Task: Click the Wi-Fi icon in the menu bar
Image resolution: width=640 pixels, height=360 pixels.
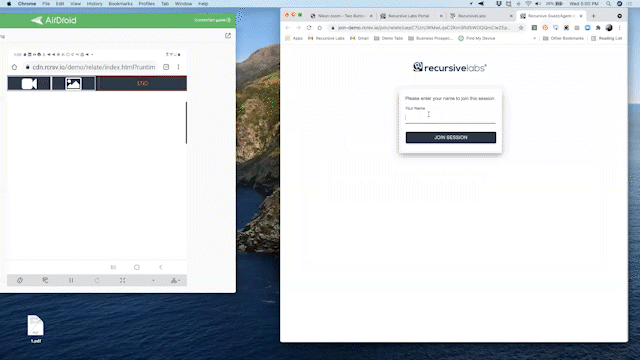Action: pos(528,4)
